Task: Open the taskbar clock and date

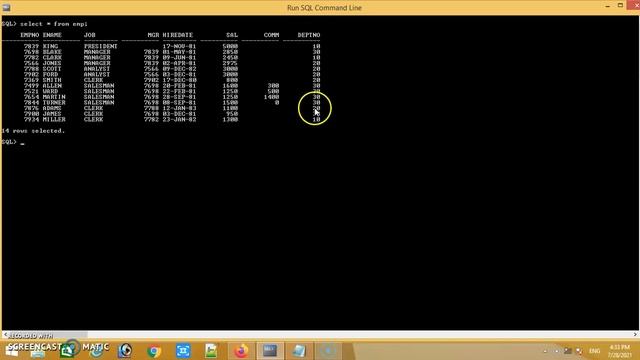Action: coord(619,351)
